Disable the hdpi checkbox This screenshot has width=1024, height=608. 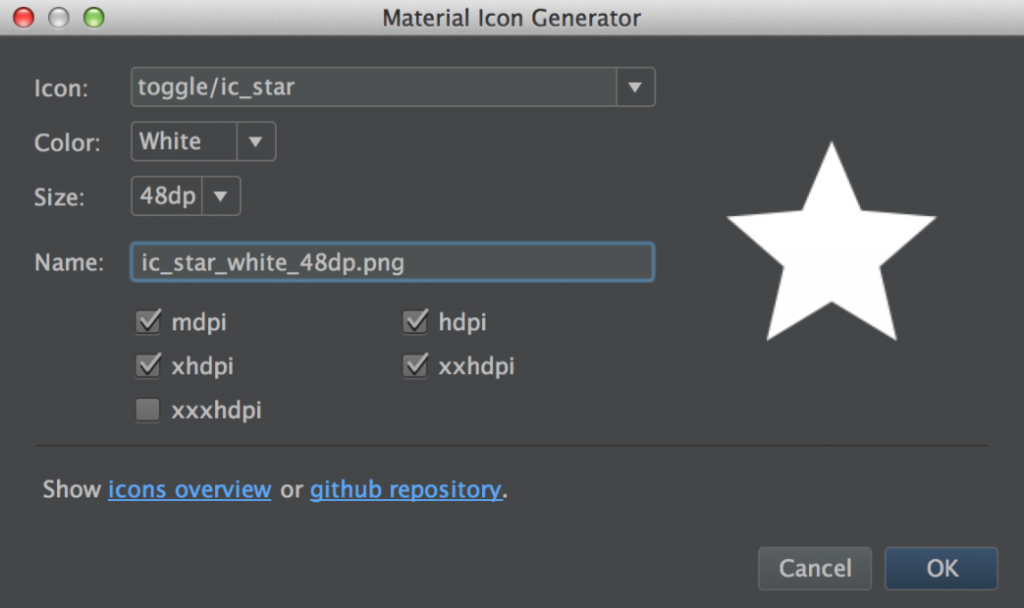tap(415, 321)
